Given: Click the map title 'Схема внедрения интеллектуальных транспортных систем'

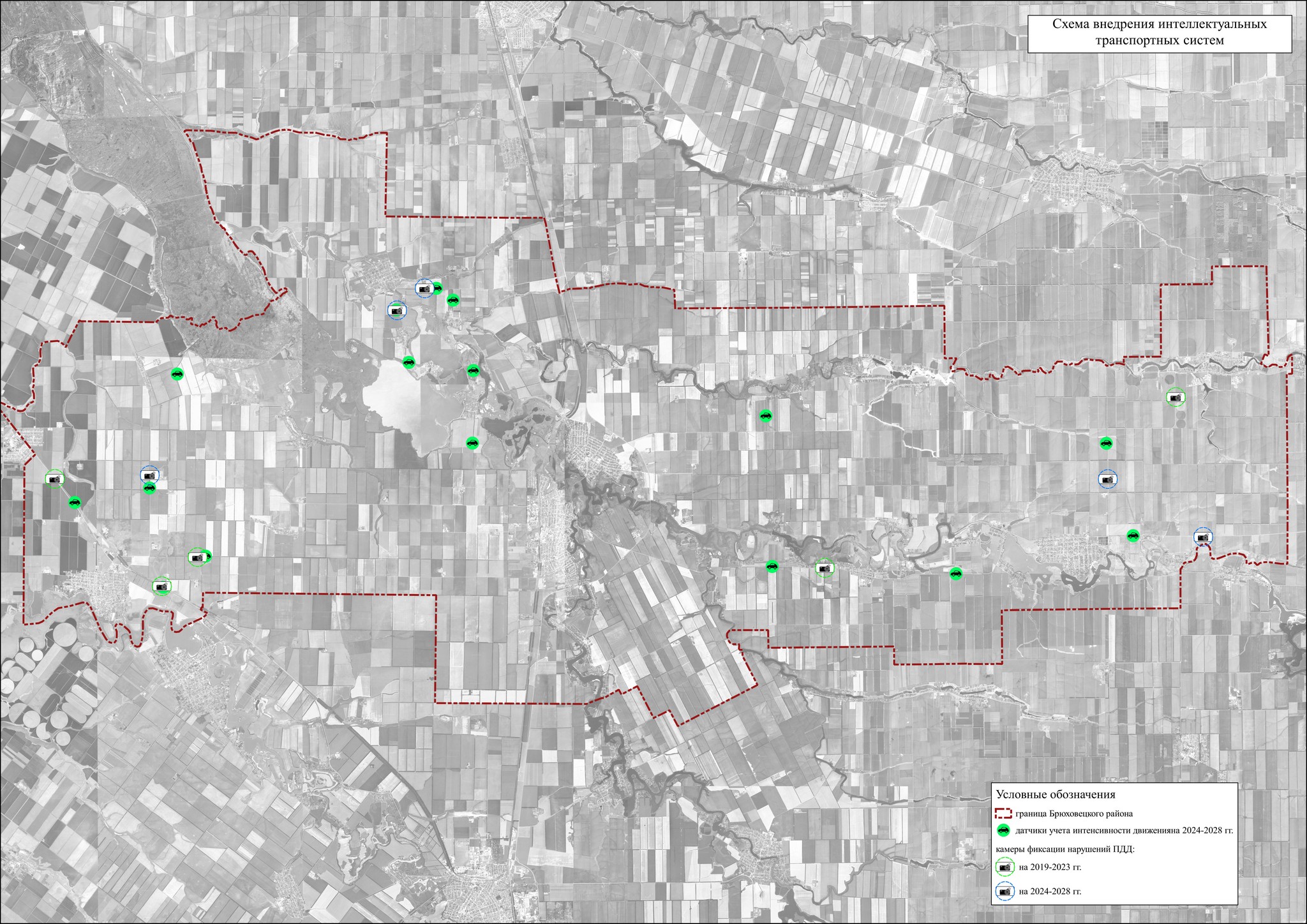Looking at the screenshot, I should click(x=1160, y=33).
